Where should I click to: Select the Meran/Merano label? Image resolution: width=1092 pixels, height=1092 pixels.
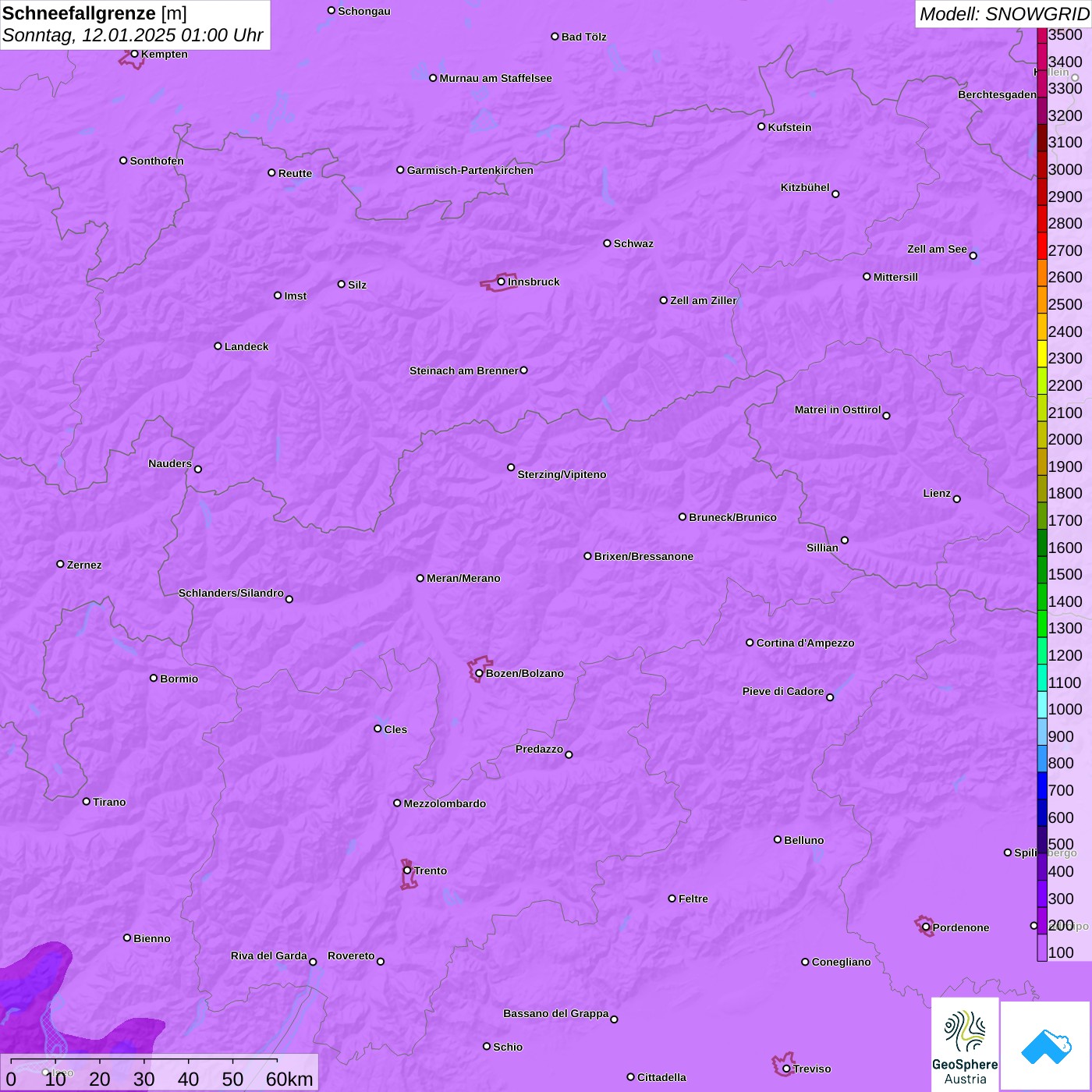click(463, 578)
